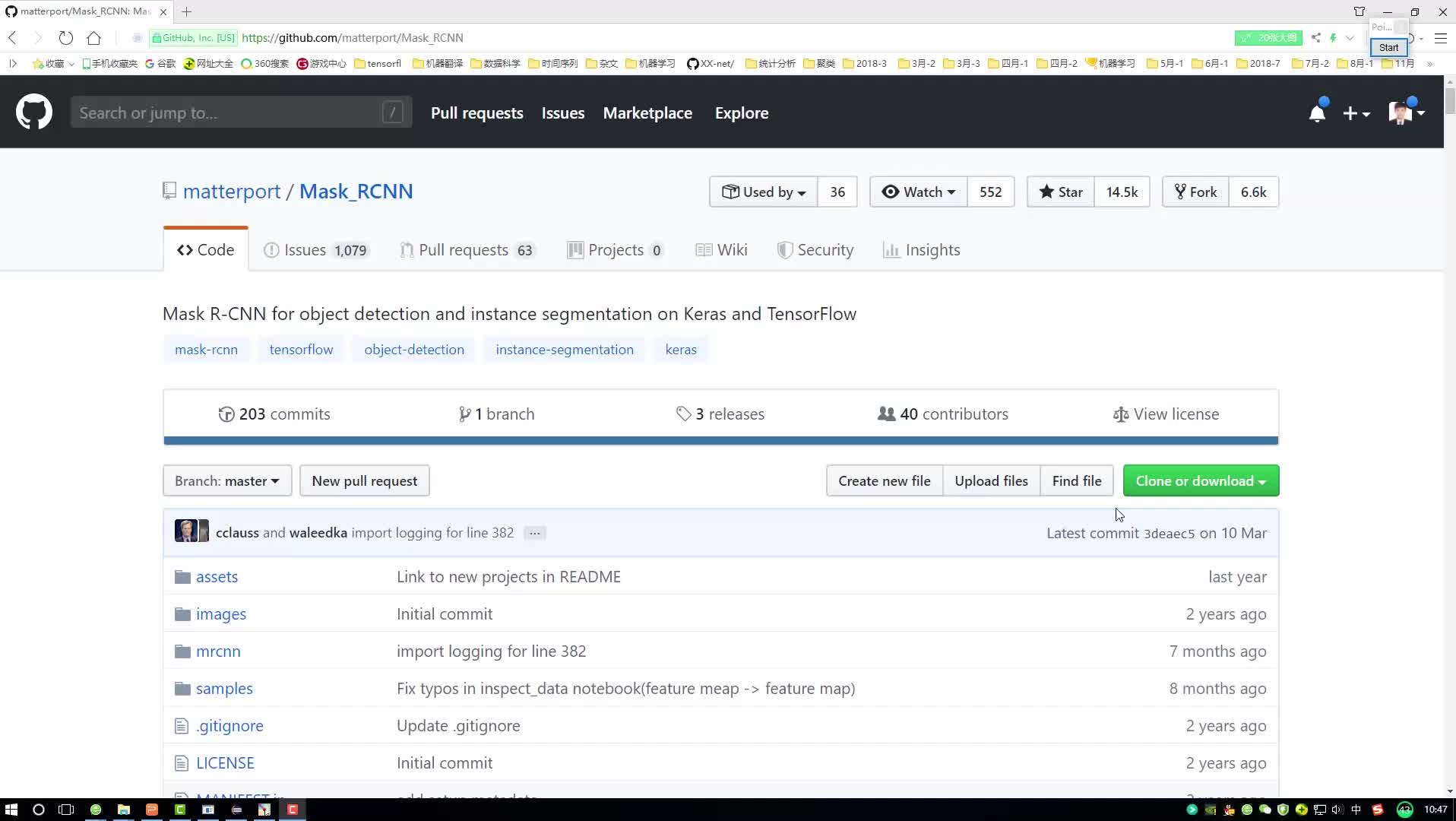Go to Marketplace
The width and height of the screenshot is (1456, 821).
click(647, 113)
